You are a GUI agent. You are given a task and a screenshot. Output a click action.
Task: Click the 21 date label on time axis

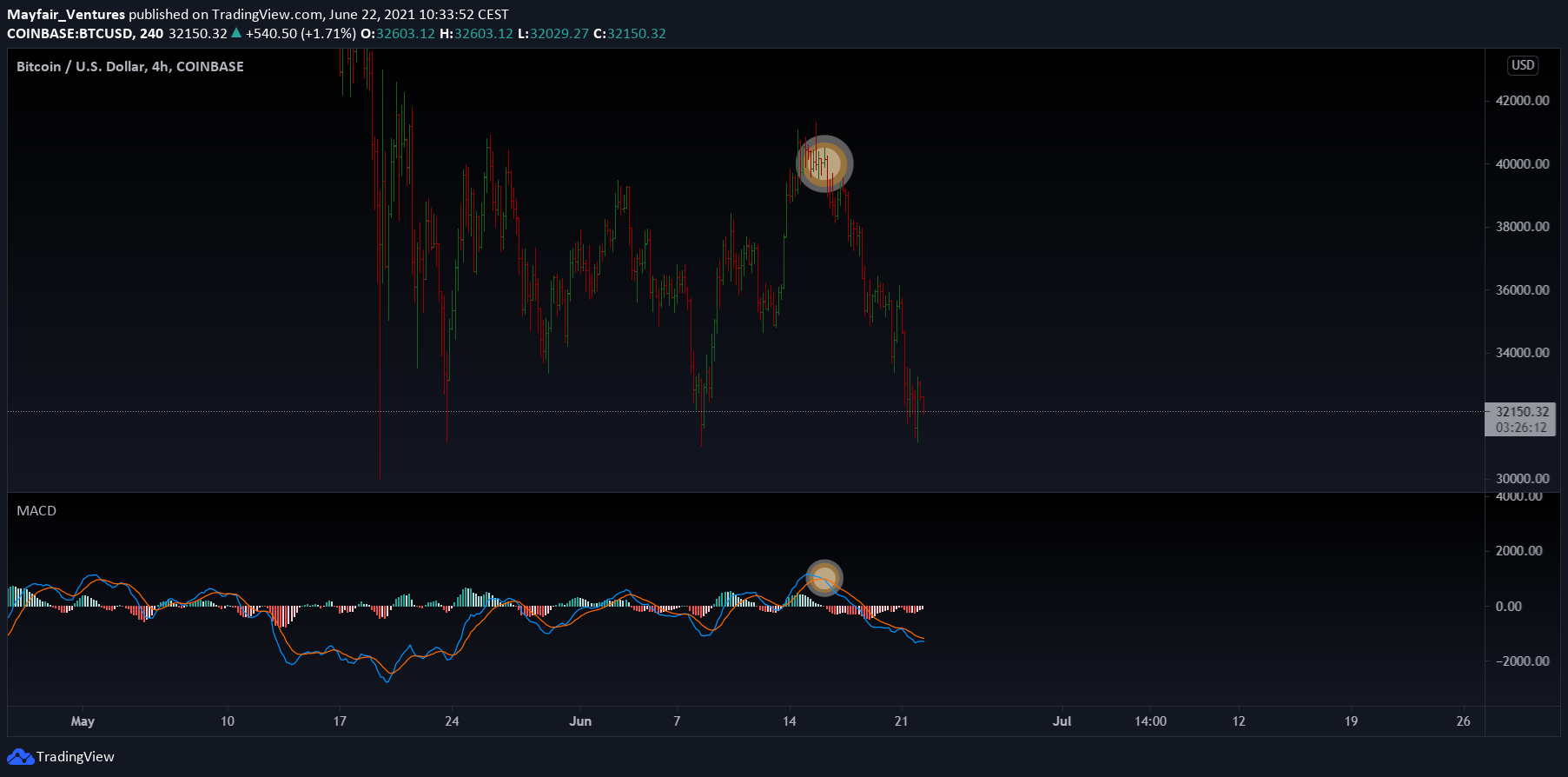(x=901, y=721)
